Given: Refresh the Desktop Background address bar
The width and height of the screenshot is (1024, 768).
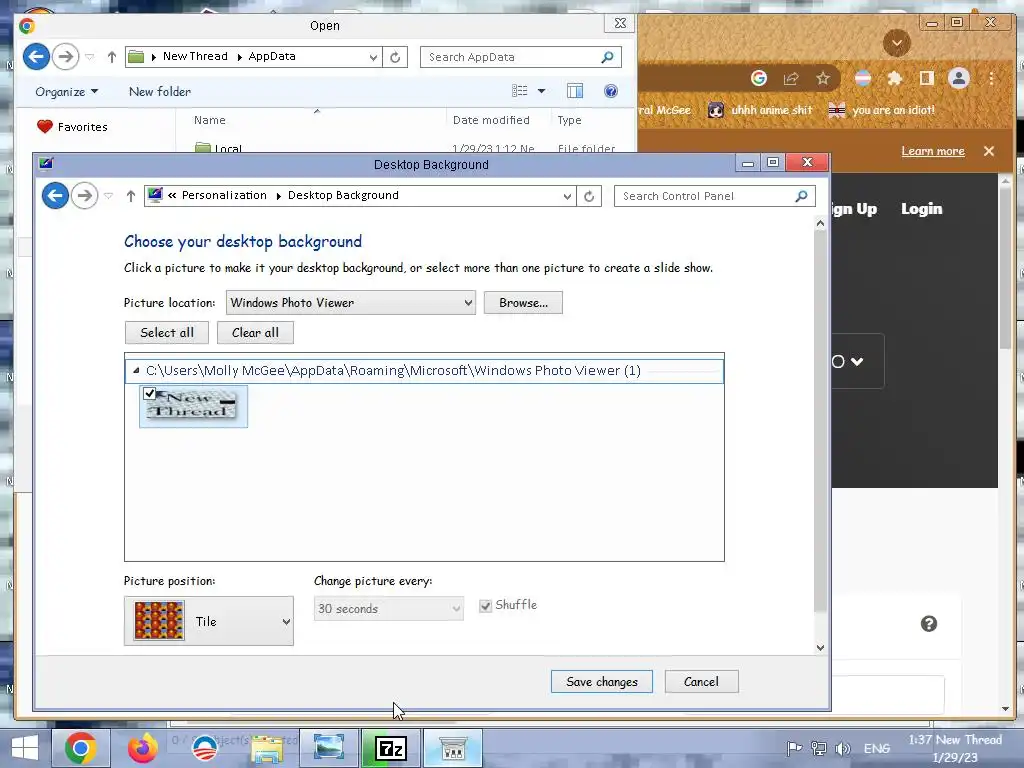Looking at the screenshot, I should click(589, 196).
